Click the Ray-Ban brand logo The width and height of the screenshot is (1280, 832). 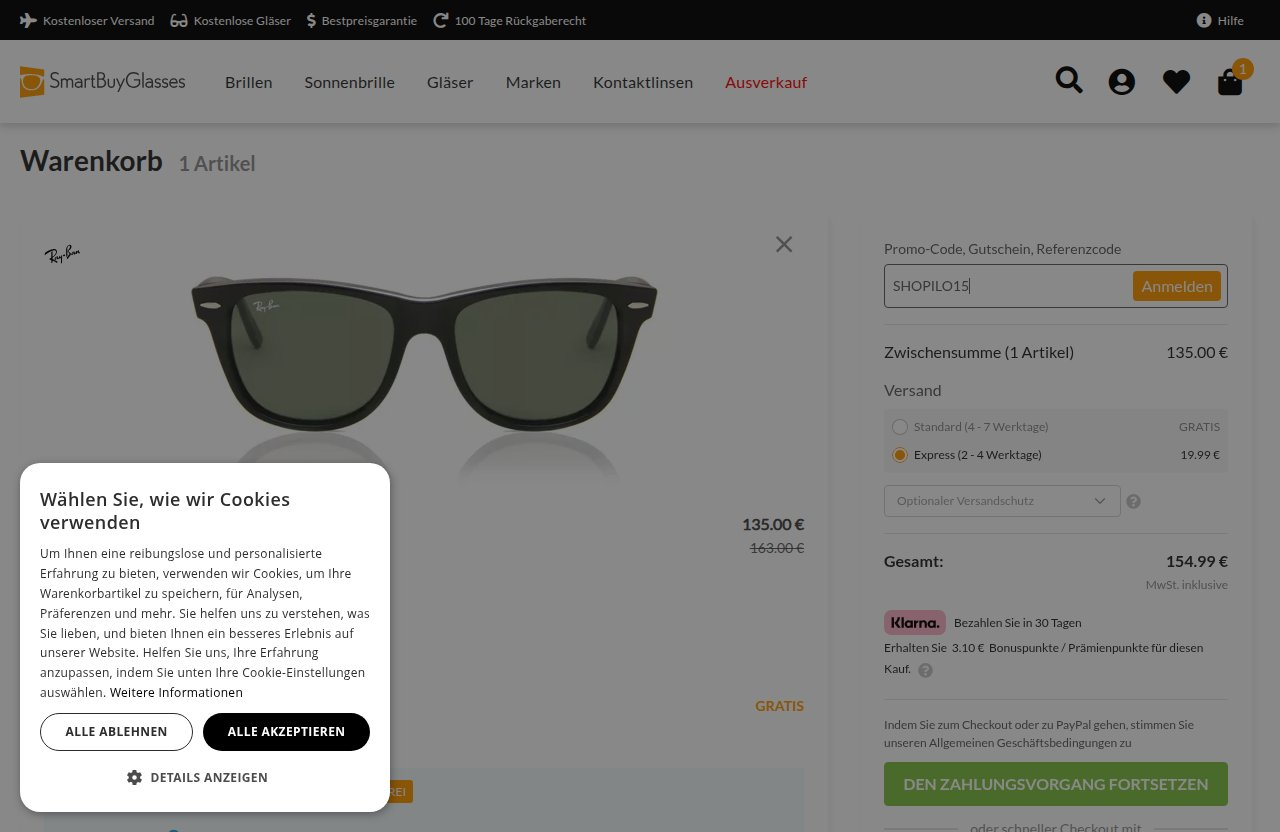pyautogui.click(x=62, y=255)
